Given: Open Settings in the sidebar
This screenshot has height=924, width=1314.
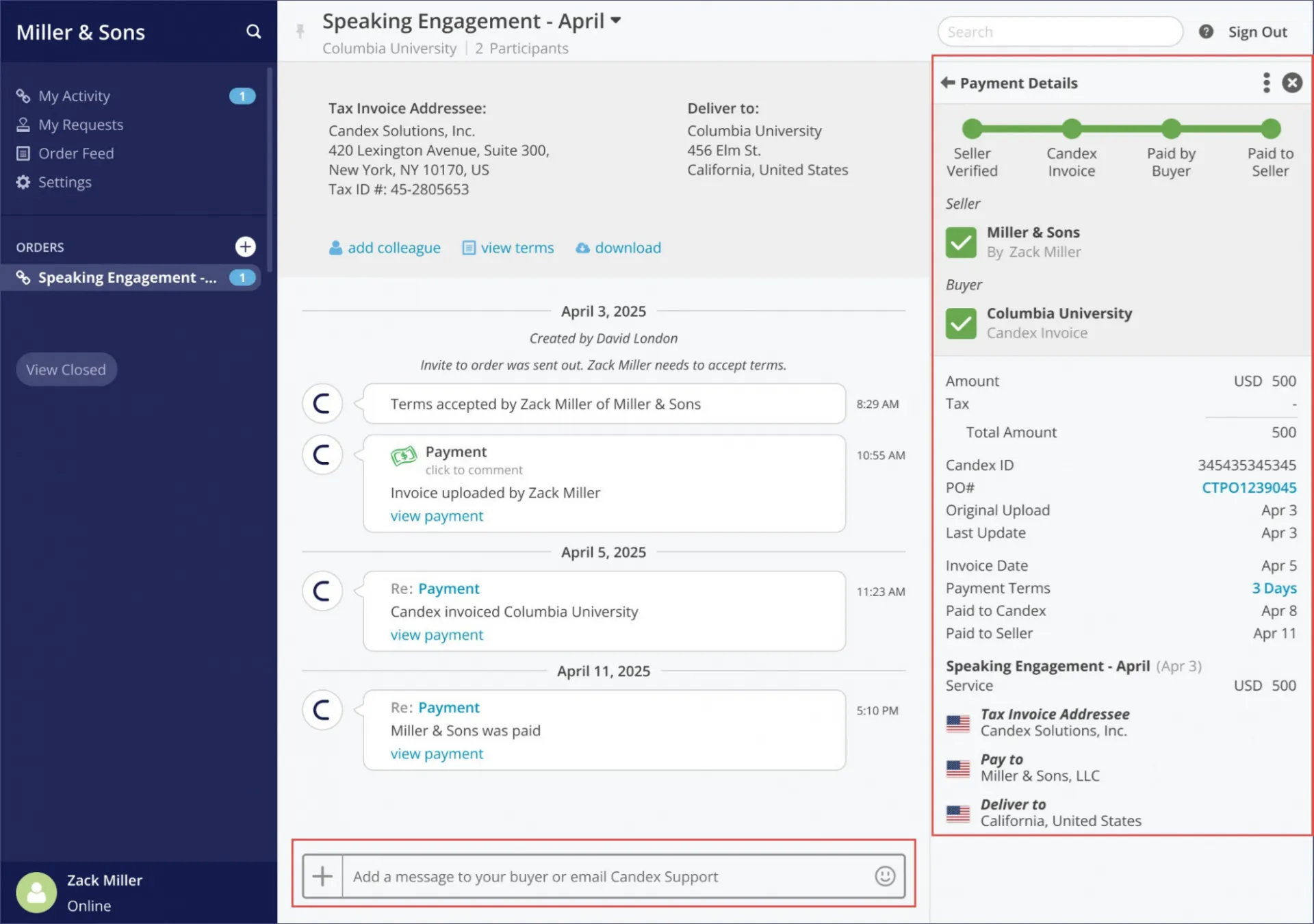Looking at the screenshot, I should [x=64, y=182].
